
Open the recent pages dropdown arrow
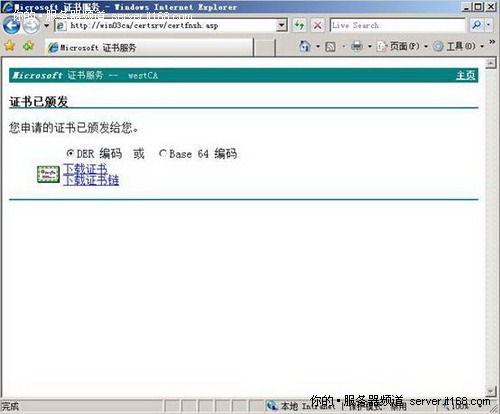tap(47, 26)
